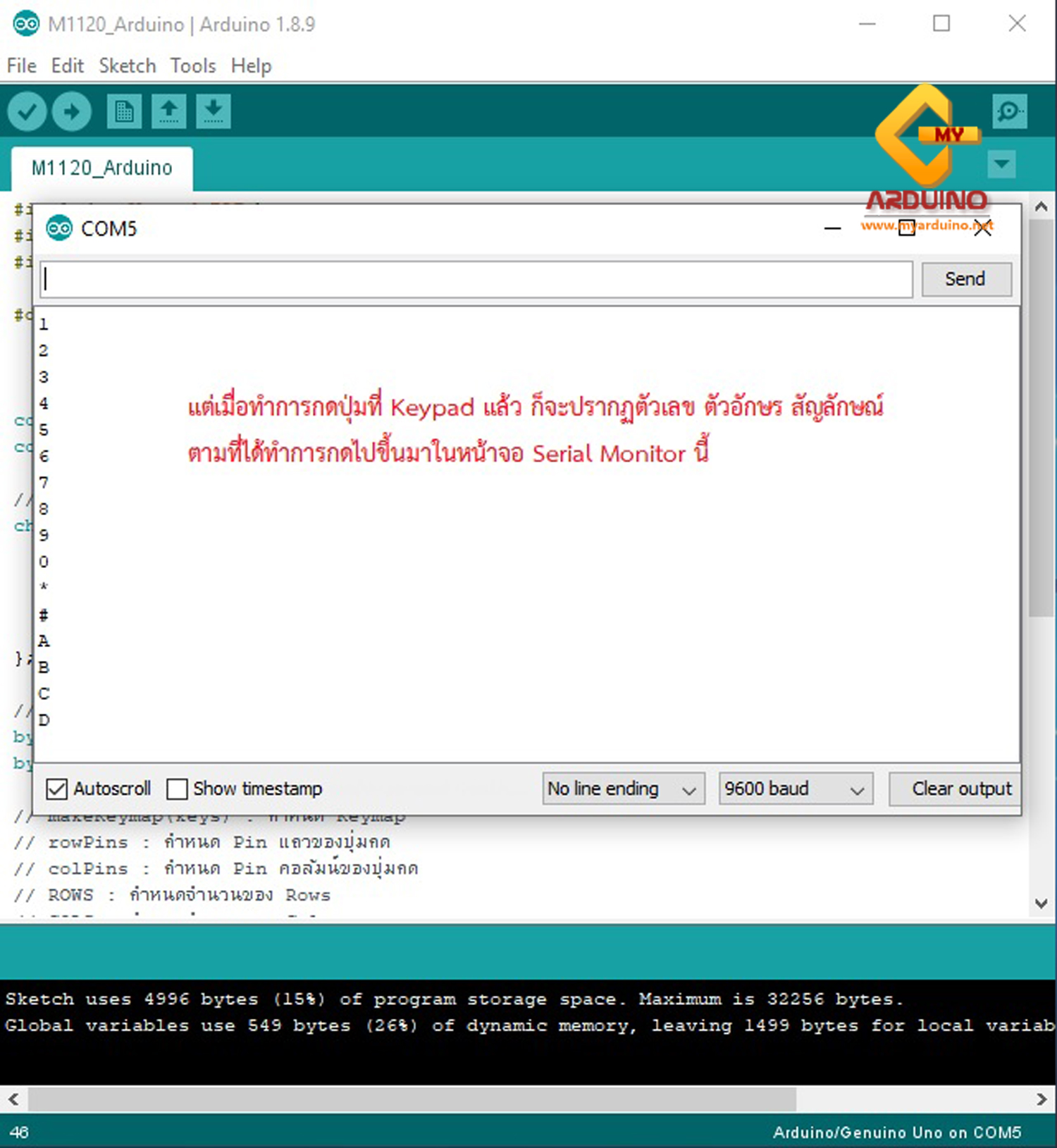
Task: Open the Tools menu
Action: pyautogui.click(x=192, y=66)
